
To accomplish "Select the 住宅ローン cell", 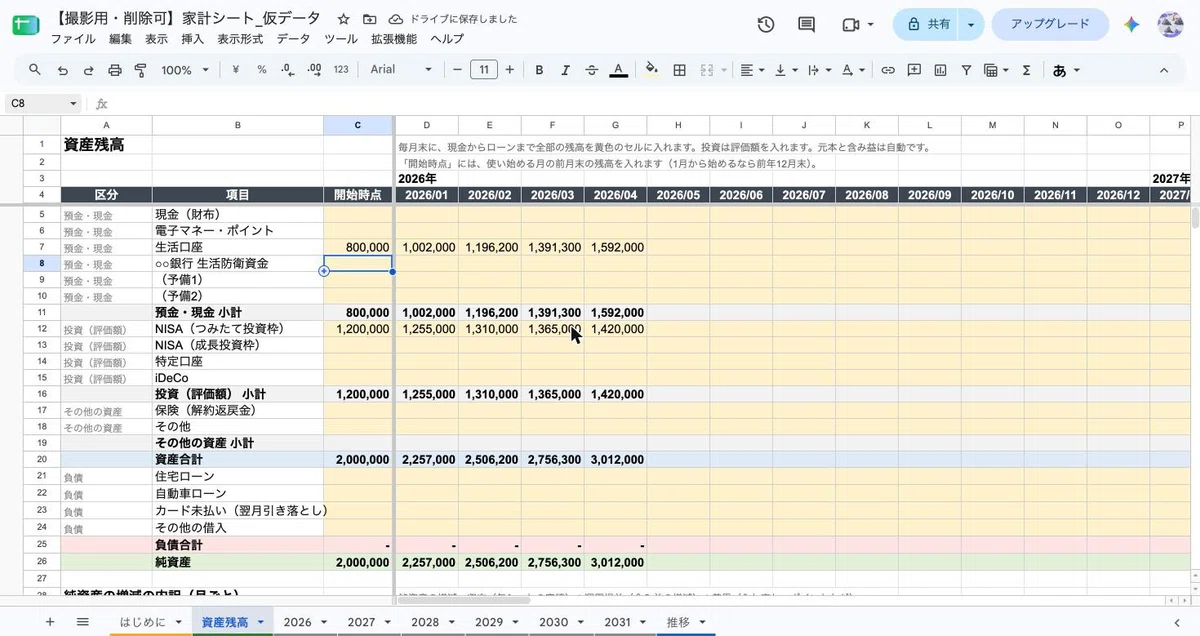I will pyautogui.click(x=238, y=477).
